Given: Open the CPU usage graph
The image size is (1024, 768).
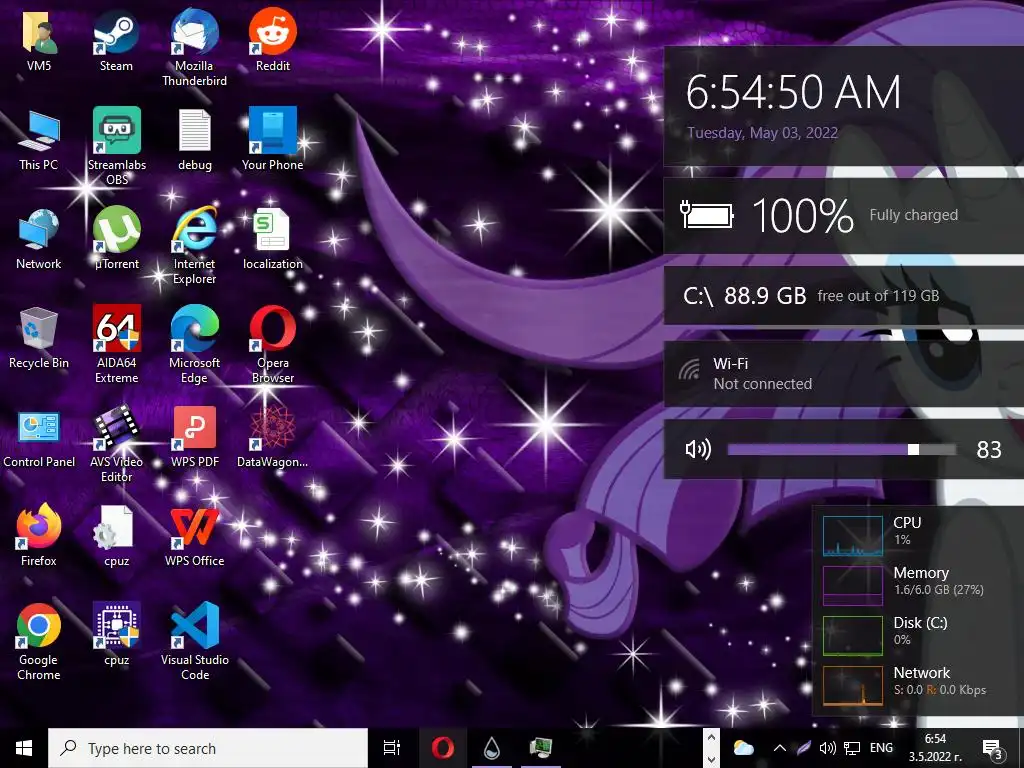Looking at the screenshot, I should 852,536.
